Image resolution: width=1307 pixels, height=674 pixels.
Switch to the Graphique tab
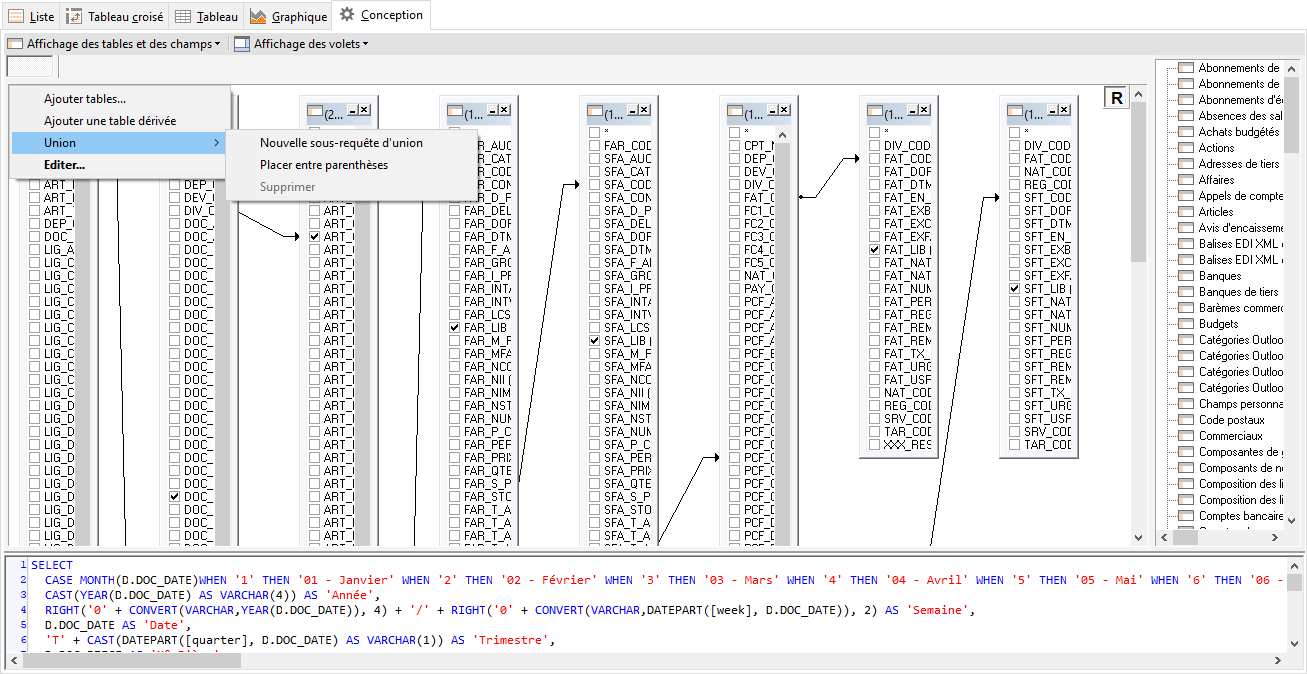(x=288, y=17)
